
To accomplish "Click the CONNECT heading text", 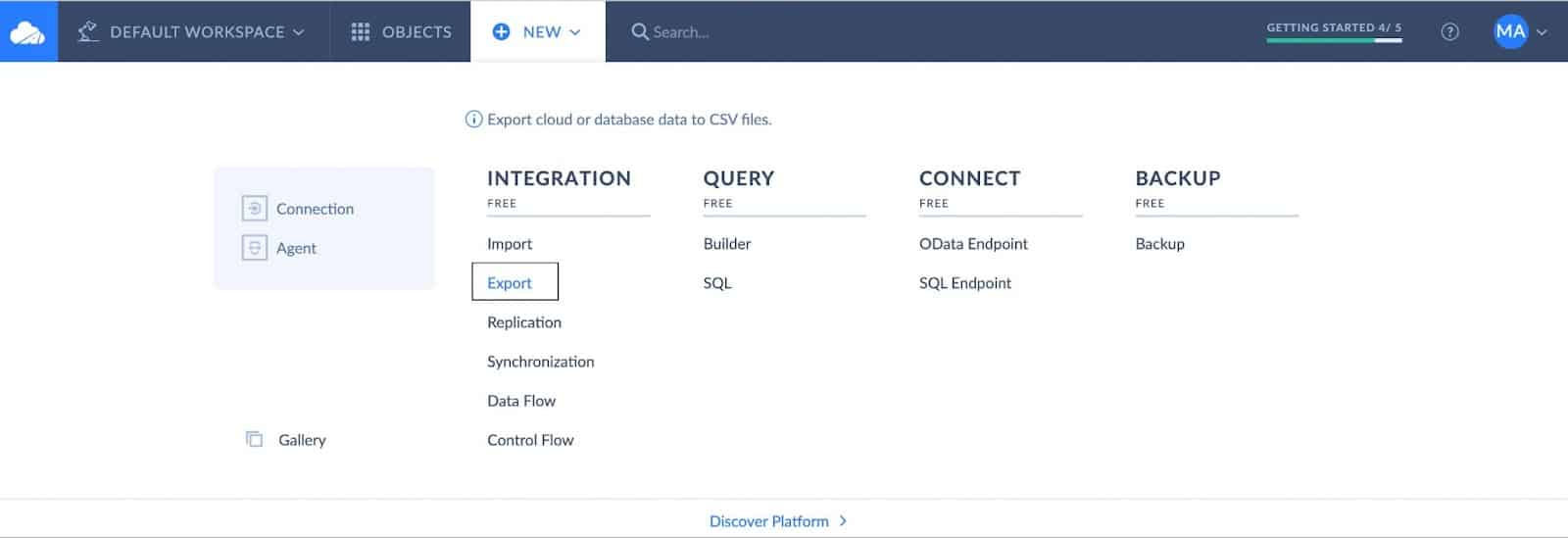I will 970,178.
